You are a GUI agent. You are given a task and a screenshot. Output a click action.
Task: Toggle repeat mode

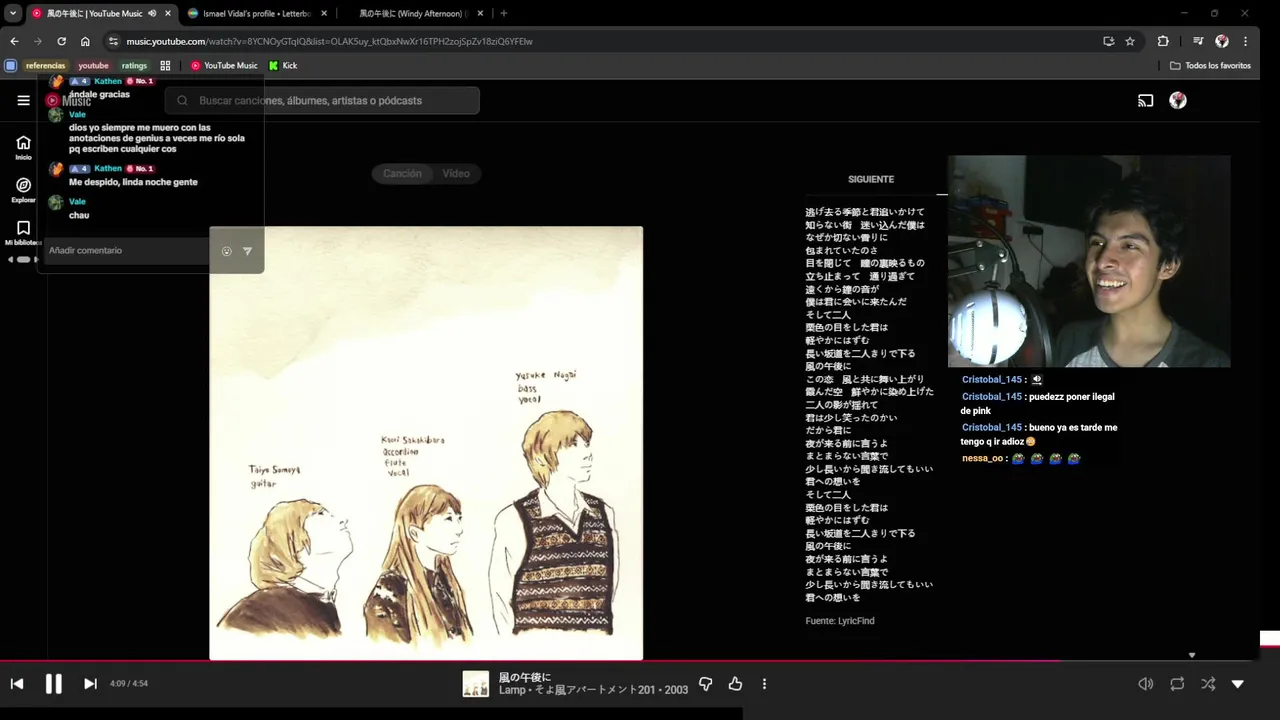tap(1177, 684)
